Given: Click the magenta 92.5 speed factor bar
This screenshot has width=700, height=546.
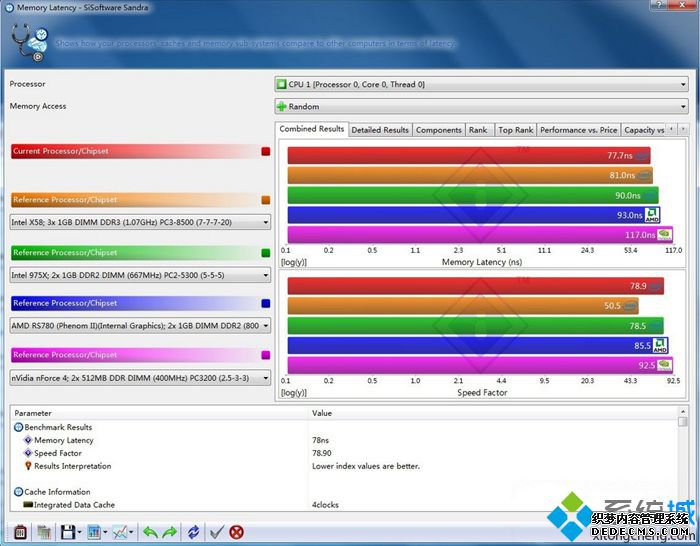Looking at the screenshot, I should (480, 365).
